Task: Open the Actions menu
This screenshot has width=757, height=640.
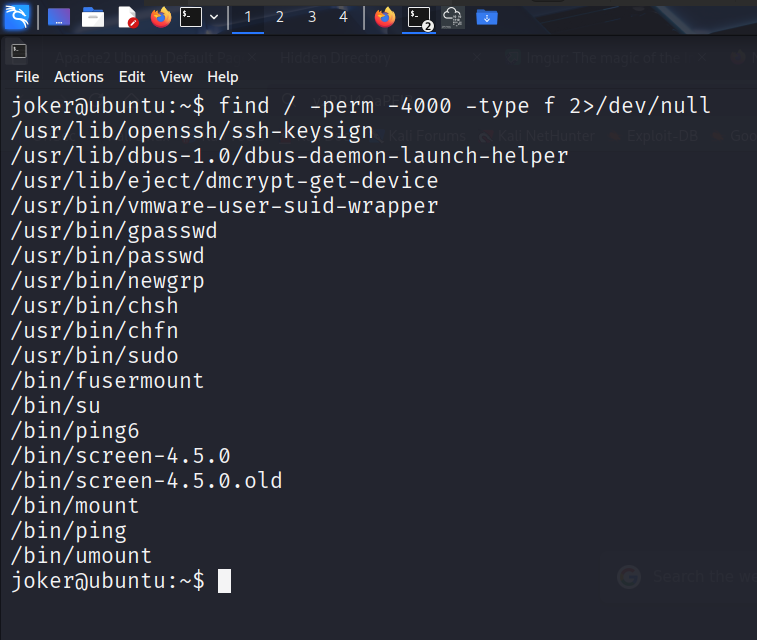Action: tap(79, 77)
